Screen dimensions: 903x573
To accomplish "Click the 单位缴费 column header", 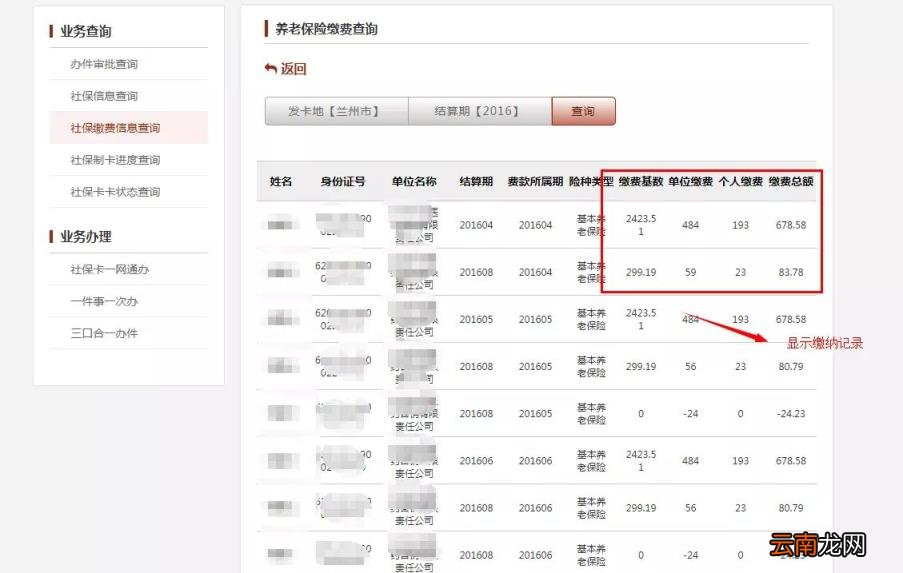I will [690, 181].
